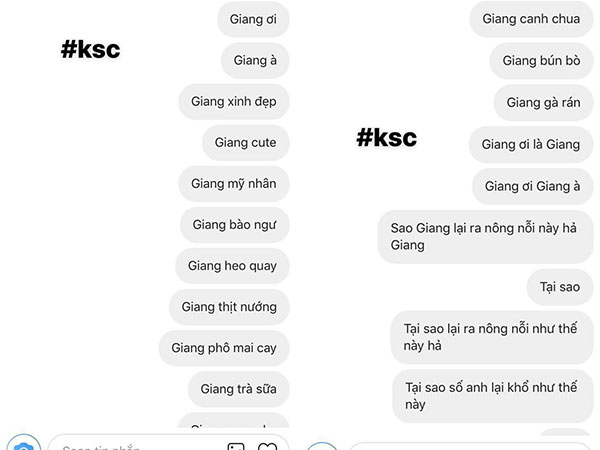The image size is (600, 450).
Task: Select the "Giang ơi" message bubble
Action: (253, 19)
